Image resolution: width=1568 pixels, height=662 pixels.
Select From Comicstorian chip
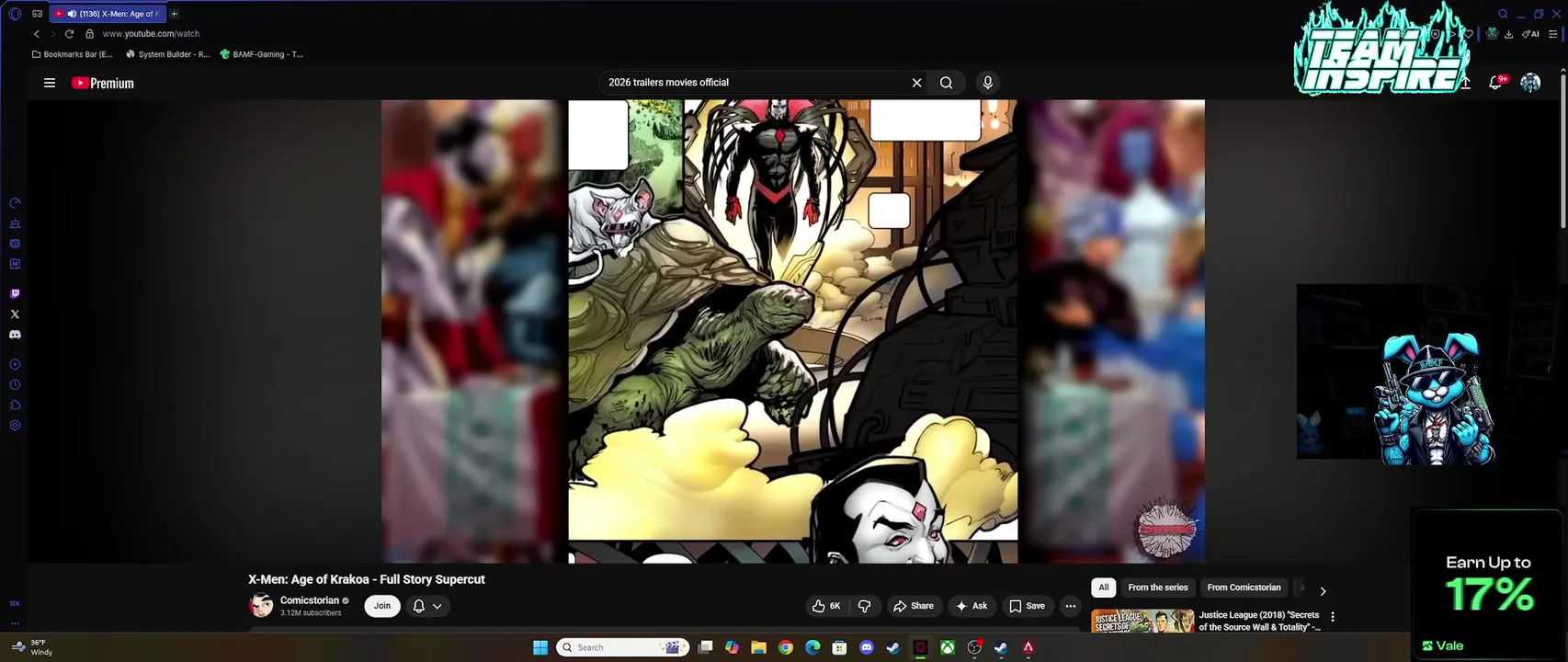(x=1244, y=588)
